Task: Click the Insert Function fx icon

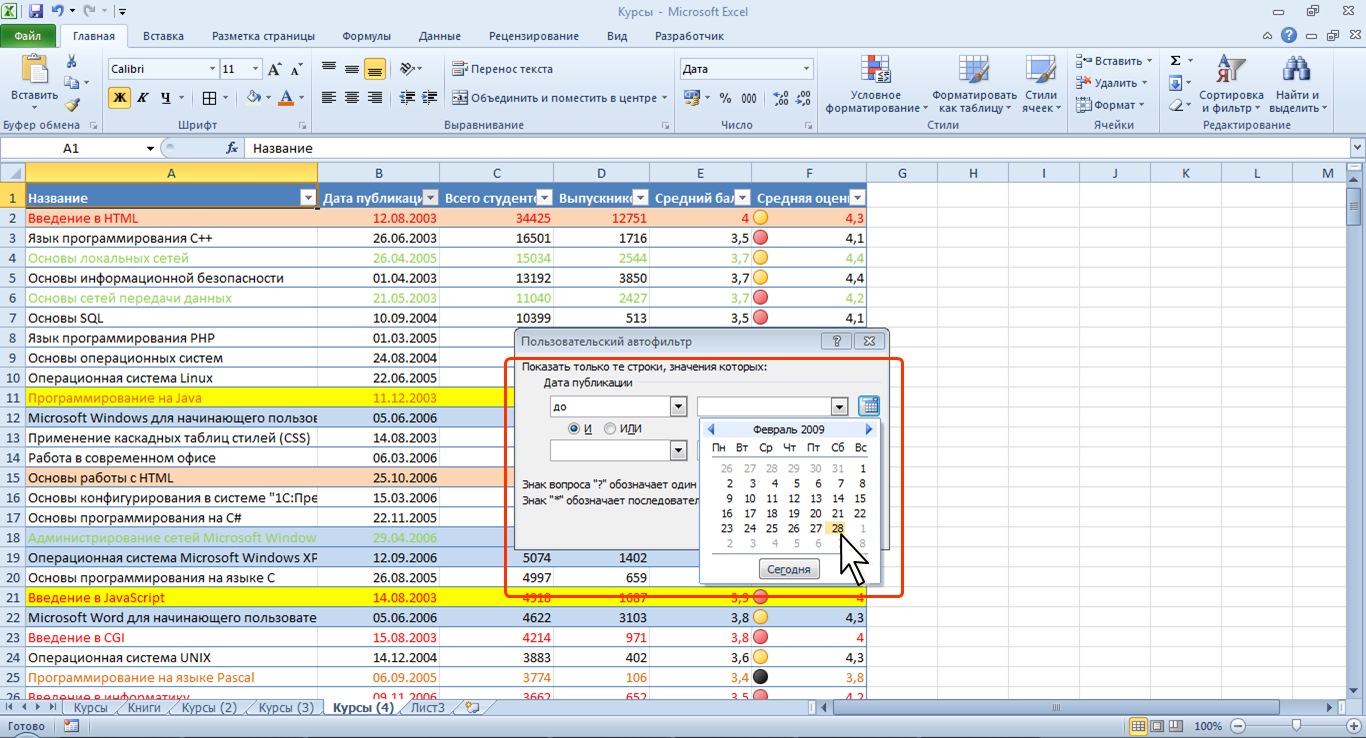Action: coord(232,148)
